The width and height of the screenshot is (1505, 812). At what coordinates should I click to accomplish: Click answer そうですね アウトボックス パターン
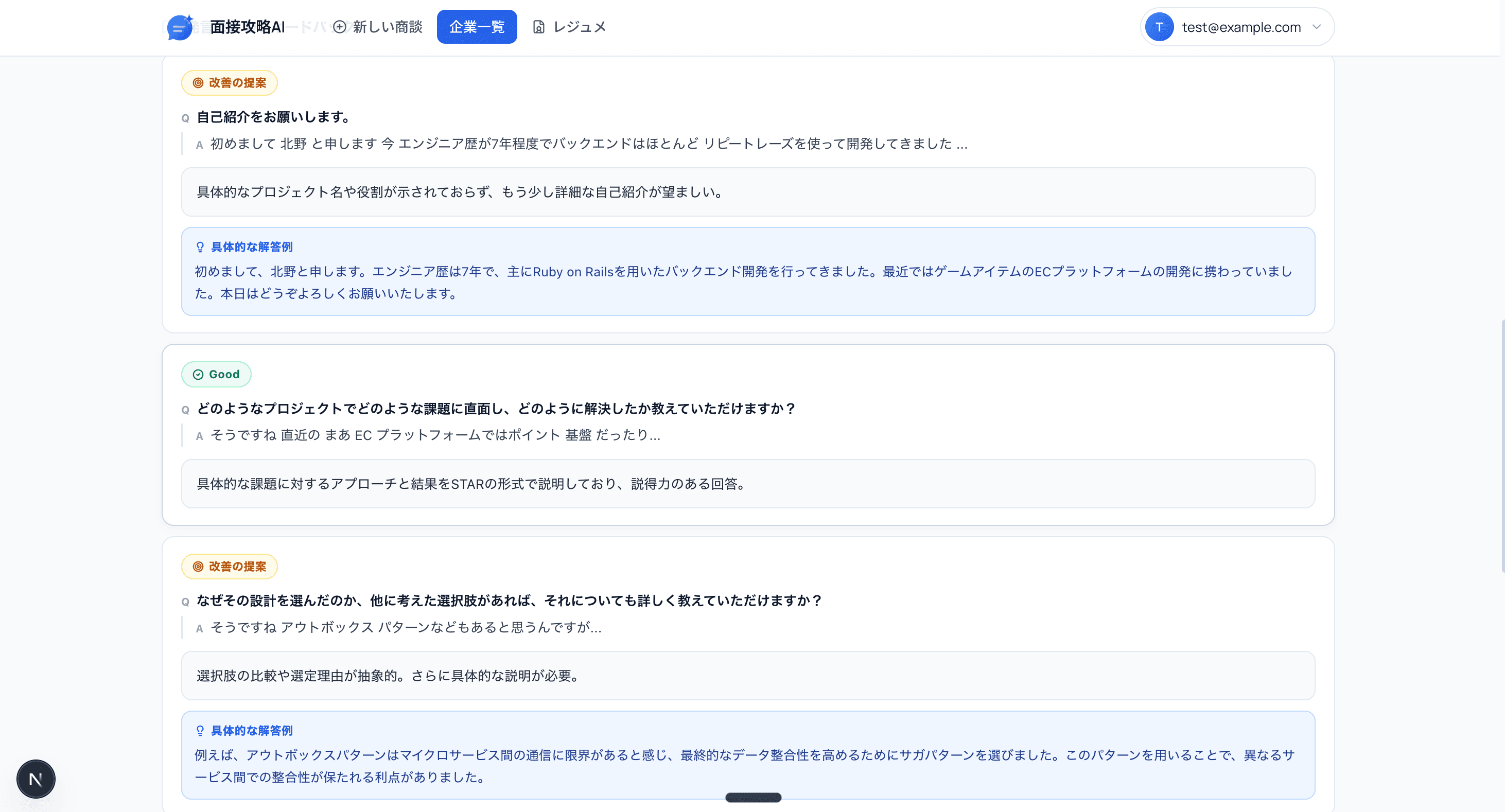(x=406, y=627)
